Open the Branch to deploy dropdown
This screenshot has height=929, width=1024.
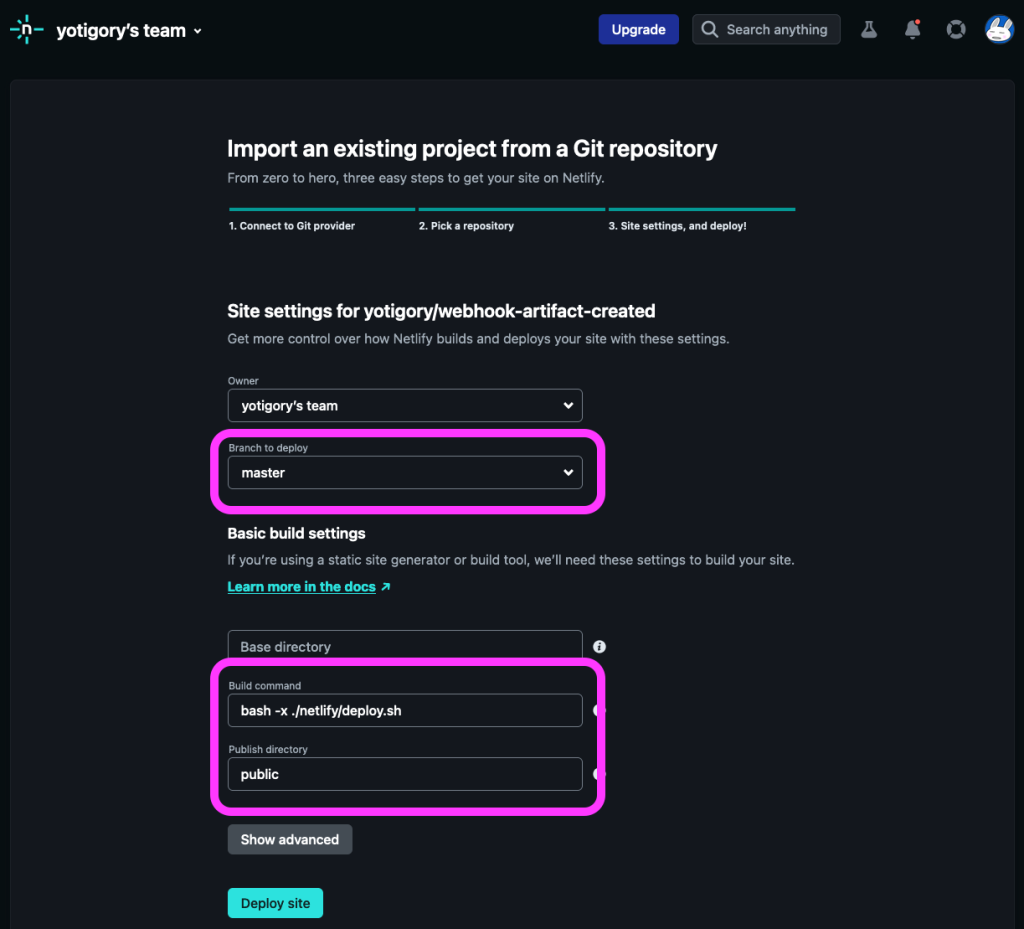[x=405, y=472]
